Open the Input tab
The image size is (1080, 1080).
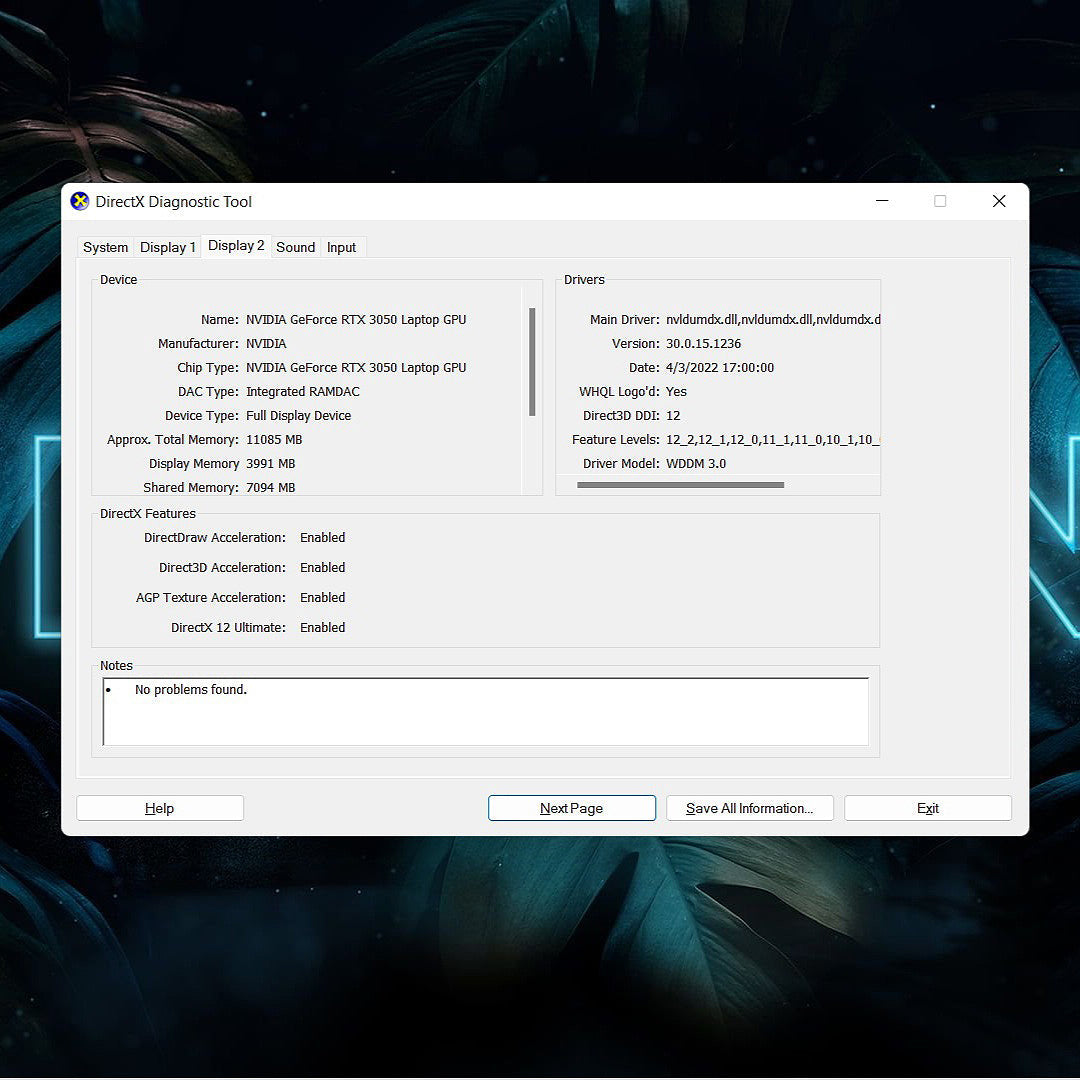coord(341,247)
